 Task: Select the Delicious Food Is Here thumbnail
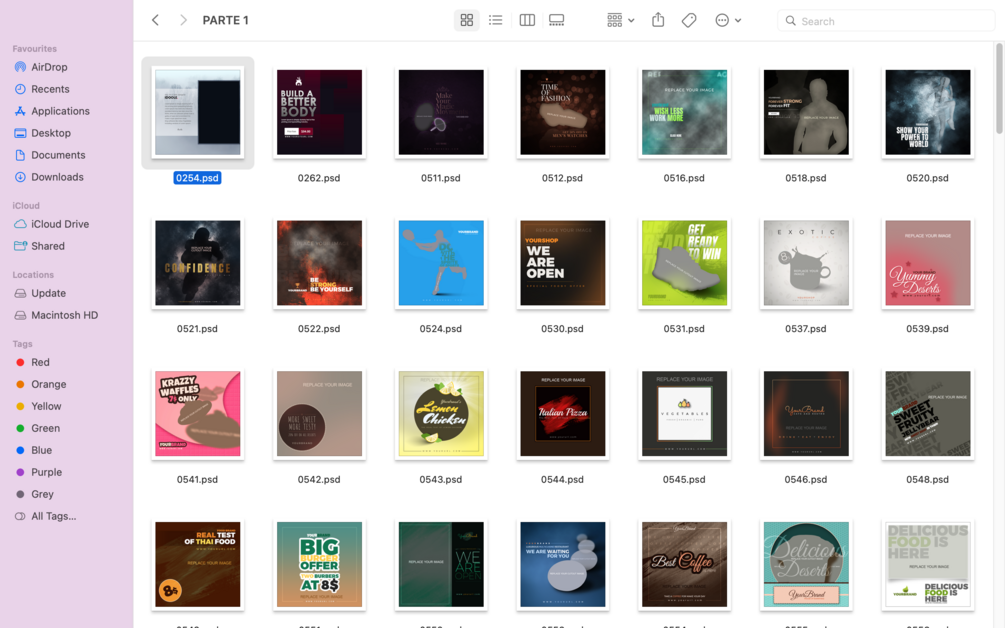coord(928,564)
